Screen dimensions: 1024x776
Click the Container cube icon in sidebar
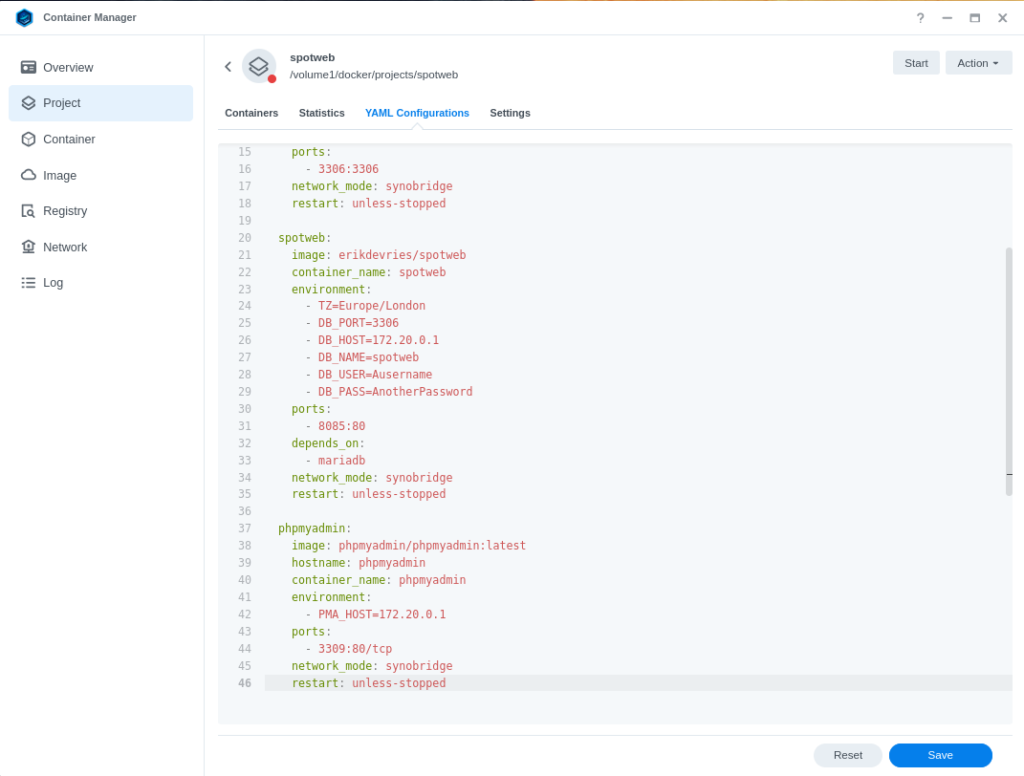point(28,139)
